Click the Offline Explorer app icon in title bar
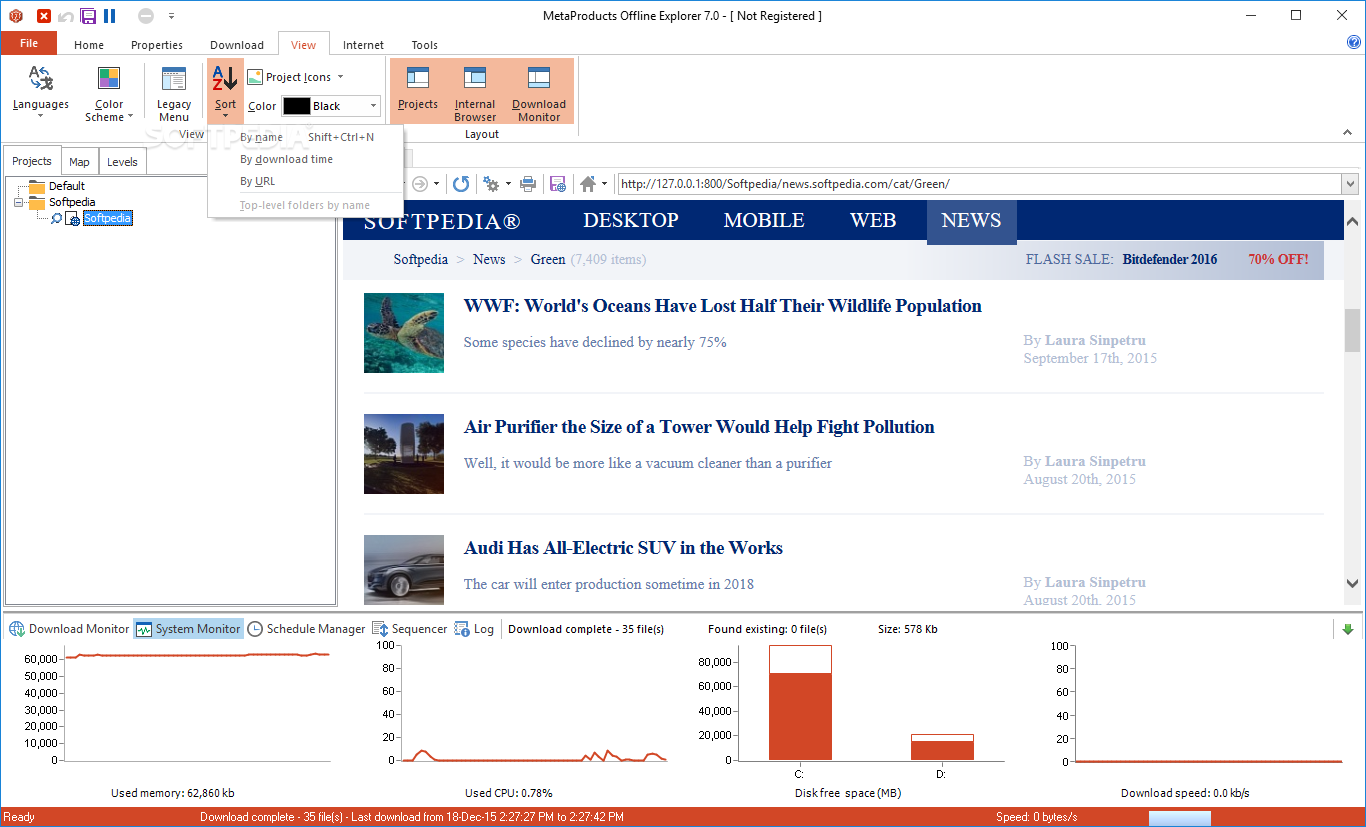This screenshot has height=827, width=1366. 16,16
